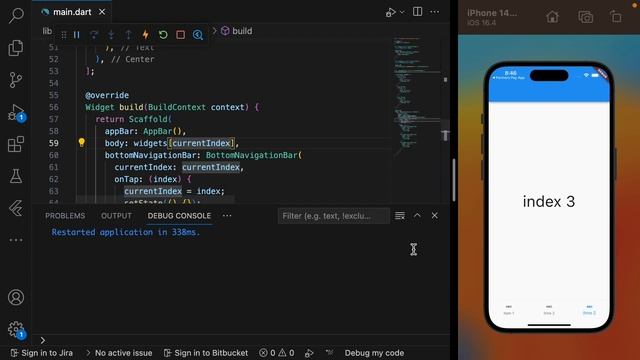
Task: Grab the debug toolbar drag handle
Action: tap(64, 35)
